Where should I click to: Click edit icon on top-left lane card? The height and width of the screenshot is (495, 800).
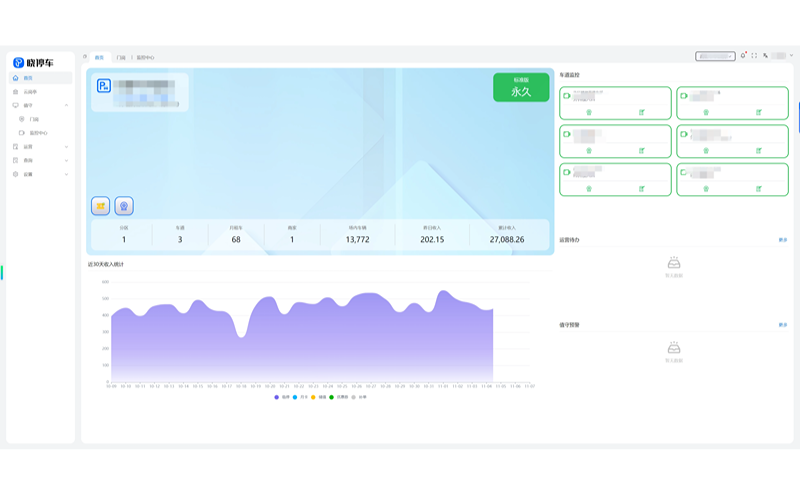pyautogui.click(x=642, y=112)
